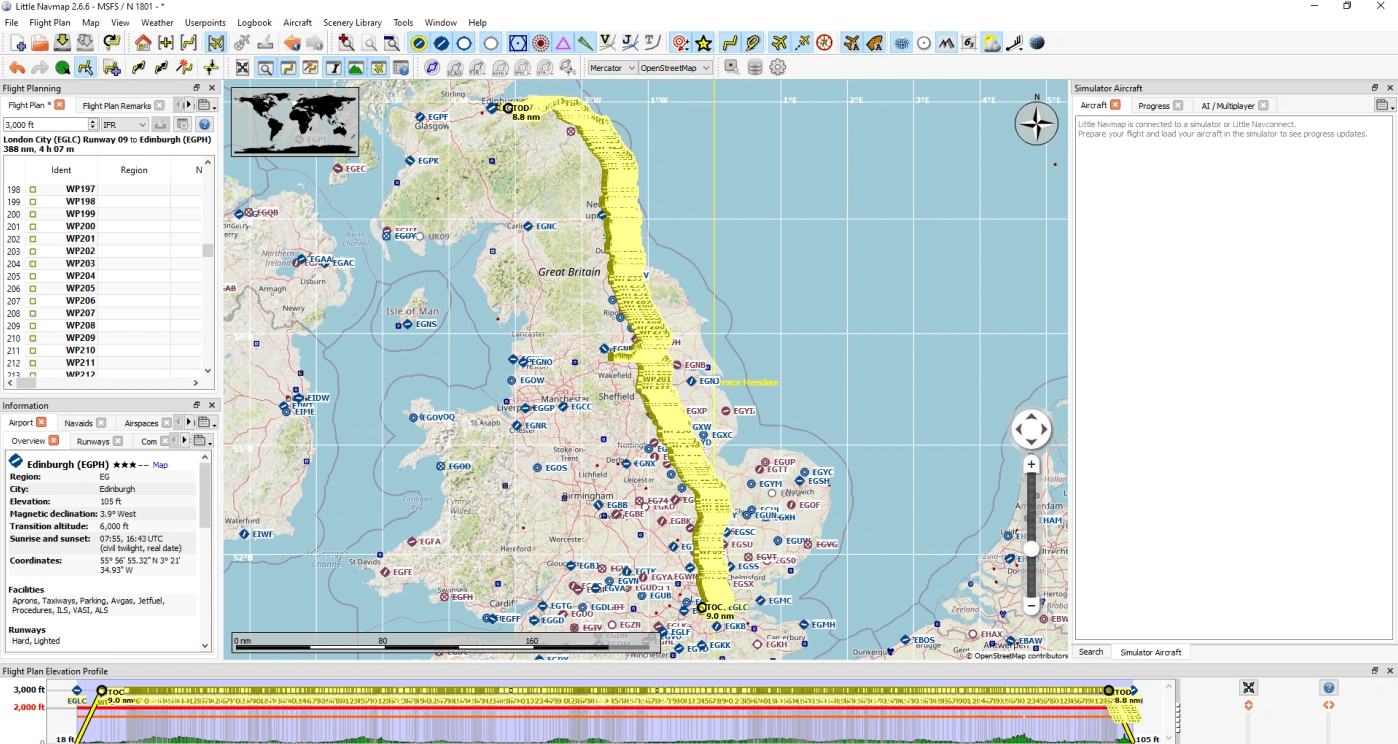
Task: Click the compass rose toolbar icon
Action: 824,43
